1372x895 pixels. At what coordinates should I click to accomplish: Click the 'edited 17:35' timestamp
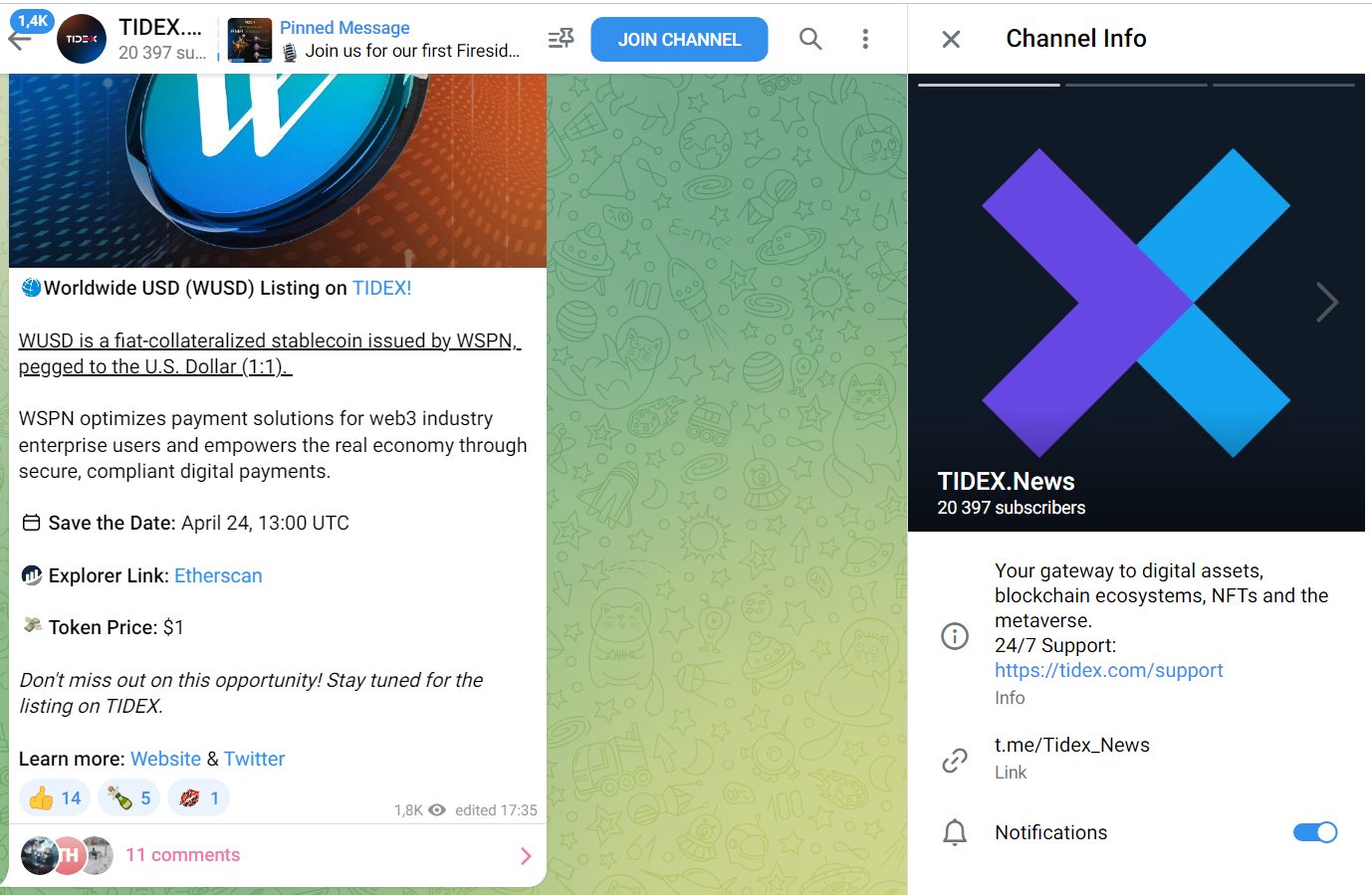pos(496,810)
